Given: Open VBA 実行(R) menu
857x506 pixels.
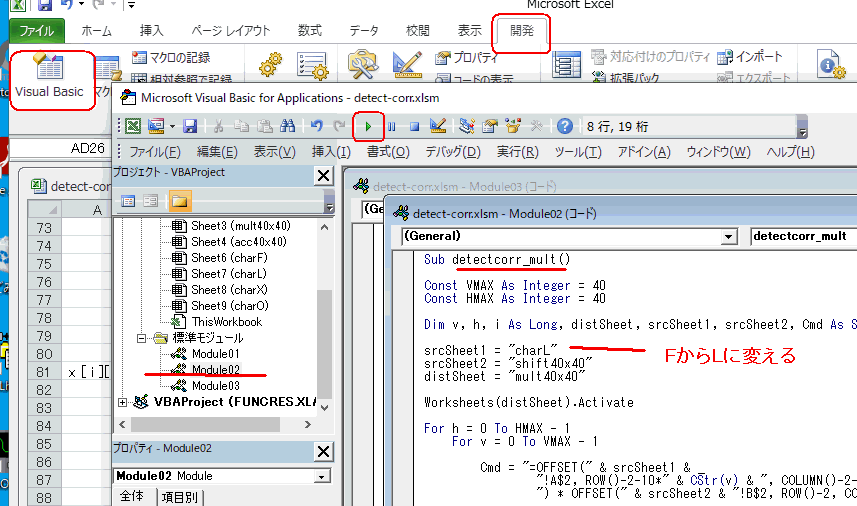Looking at the screenshot, I should [x=517, y=151].
